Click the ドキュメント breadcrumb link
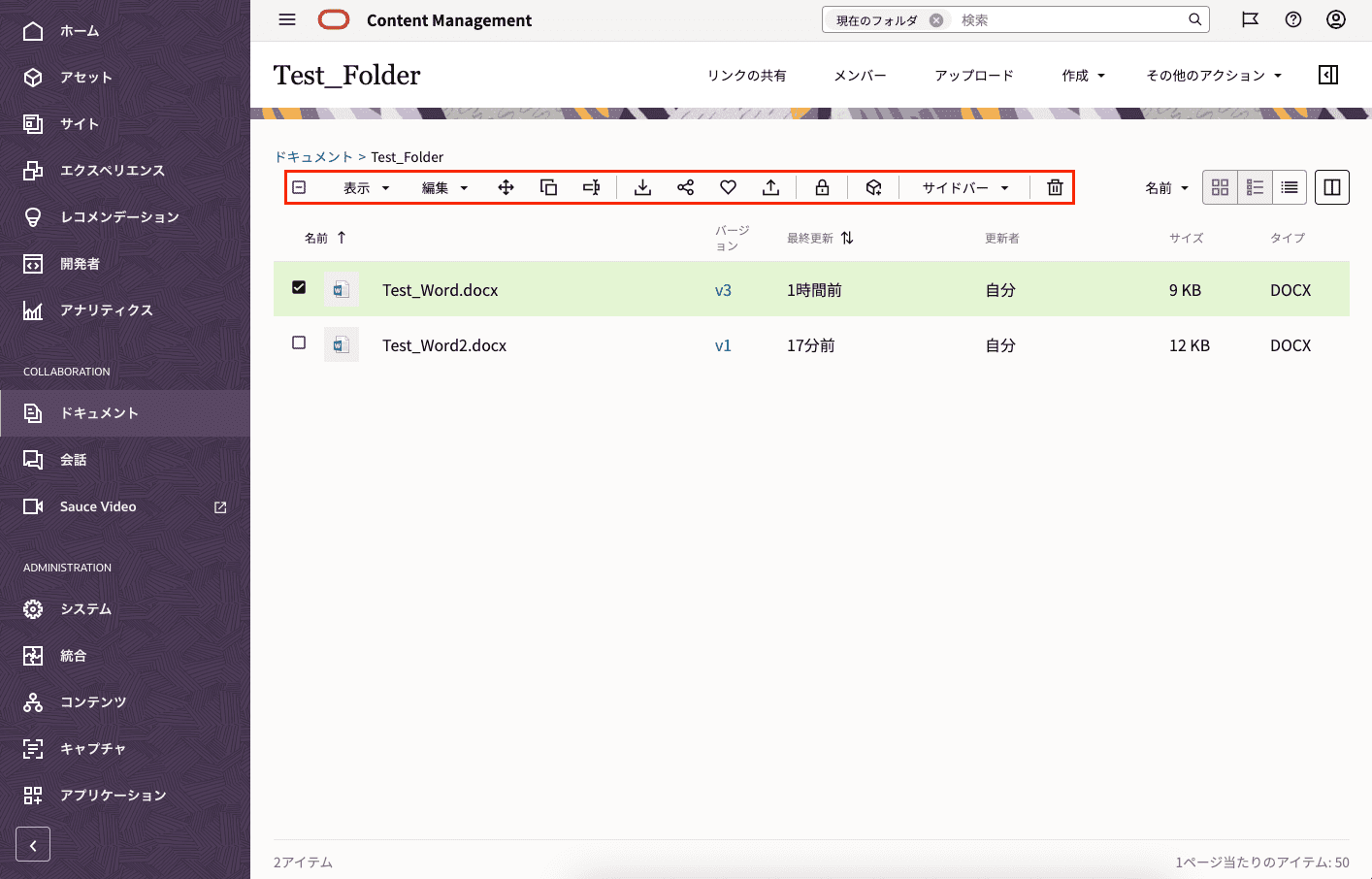Viewport: 1372px width, 879px height. (312, 157)
